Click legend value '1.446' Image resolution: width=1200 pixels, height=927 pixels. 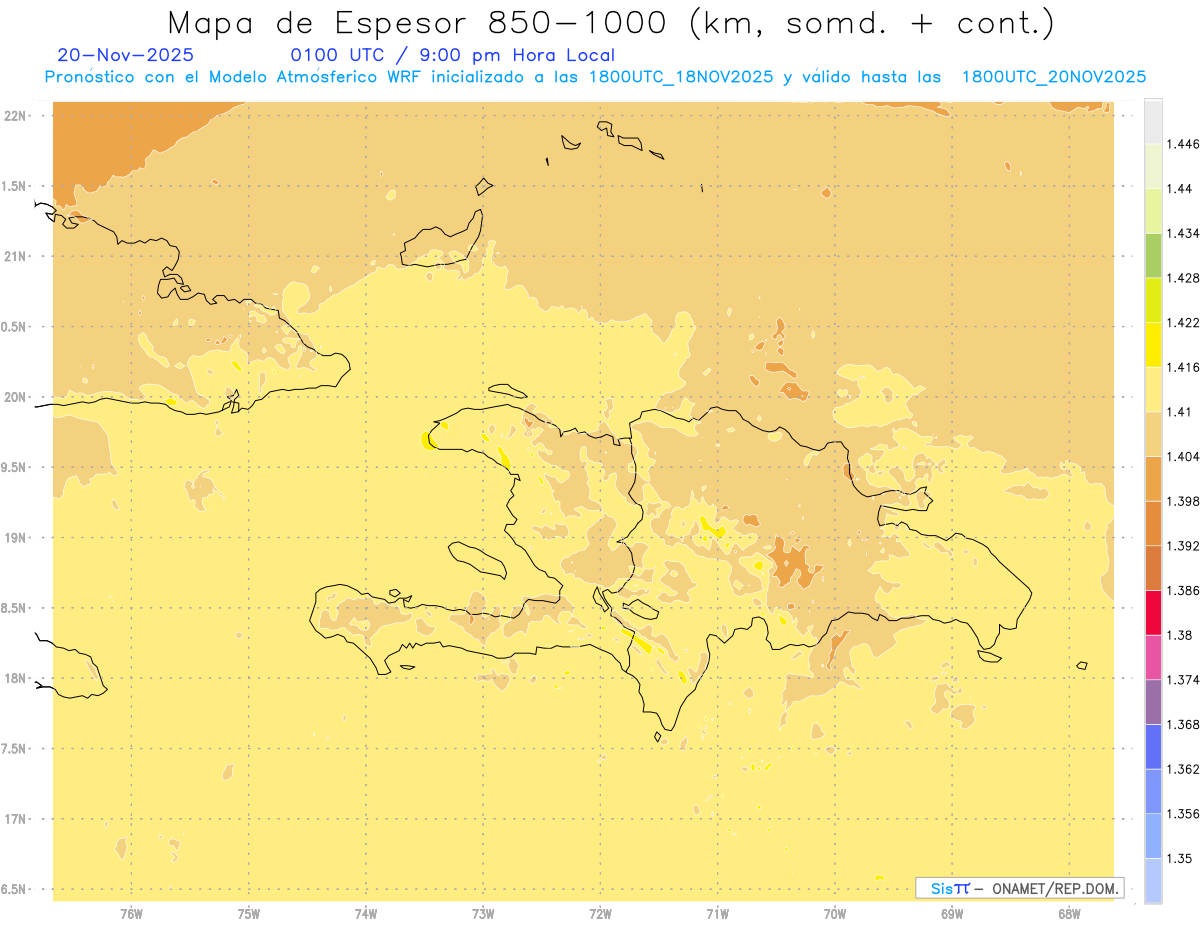(1182, 144)
